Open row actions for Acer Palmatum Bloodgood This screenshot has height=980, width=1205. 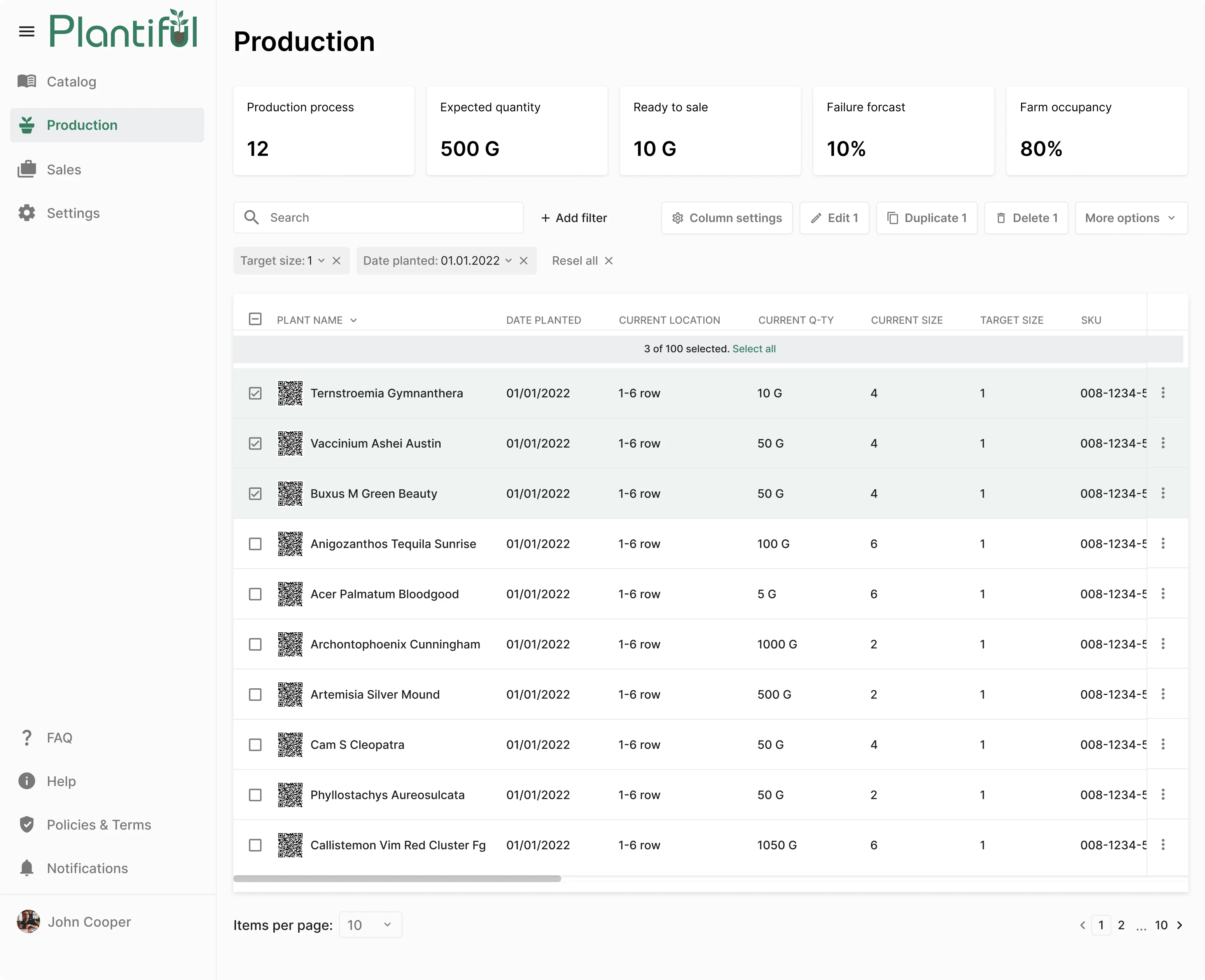point(1163,593)
